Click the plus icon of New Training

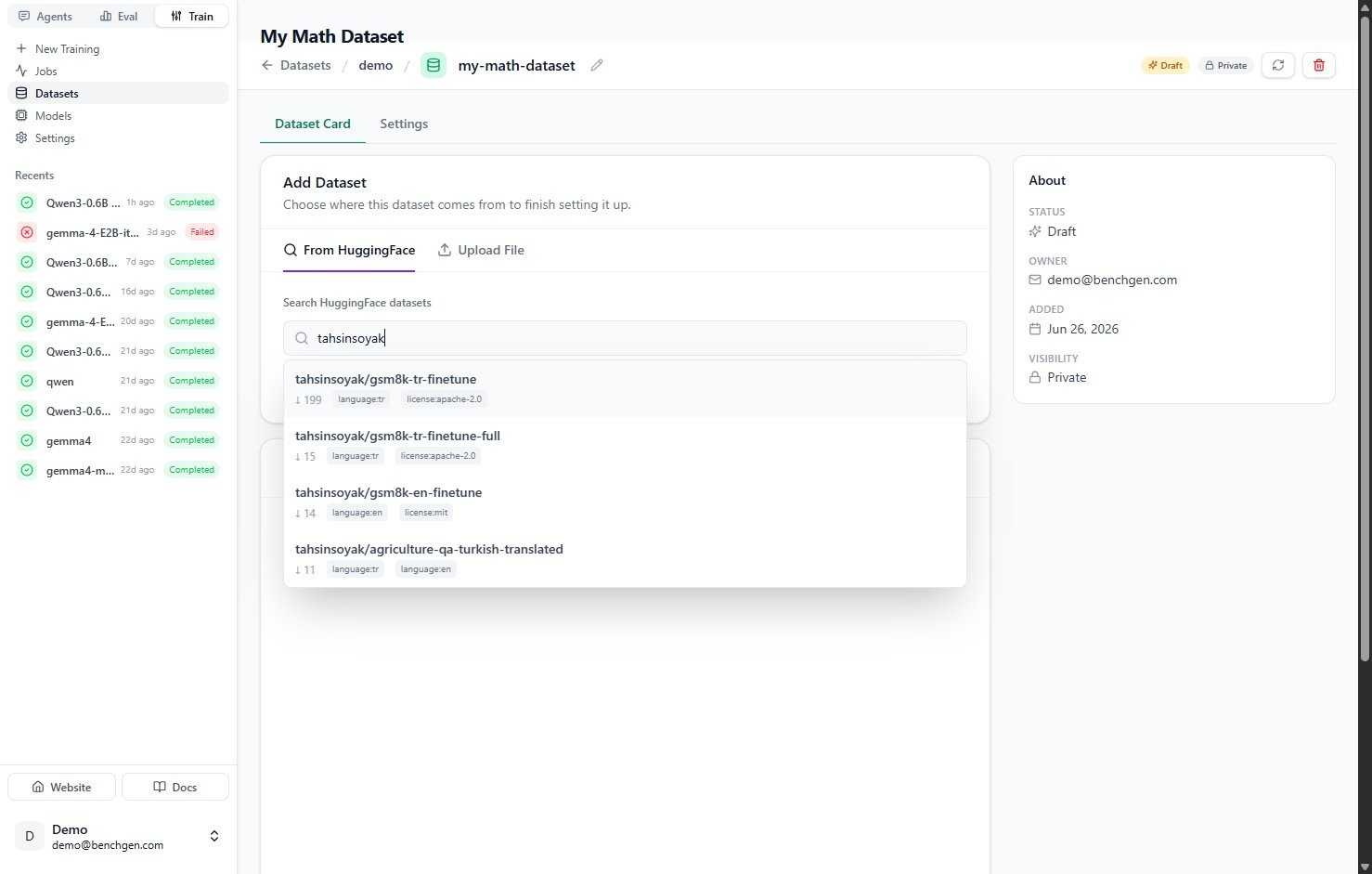(x=21, y=48)
